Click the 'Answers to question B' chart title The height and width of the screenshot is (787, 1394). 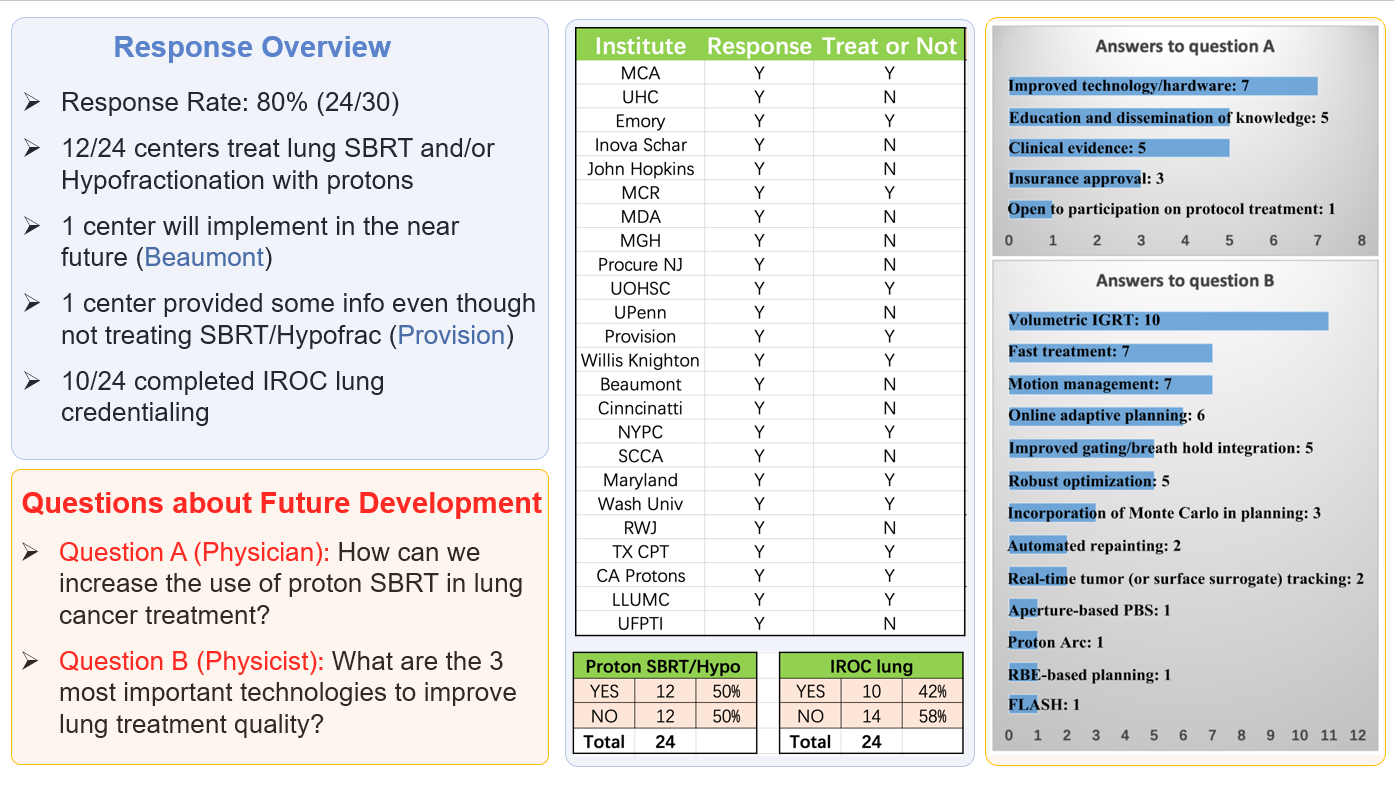pyautogui.click(x=1185, y=281)
